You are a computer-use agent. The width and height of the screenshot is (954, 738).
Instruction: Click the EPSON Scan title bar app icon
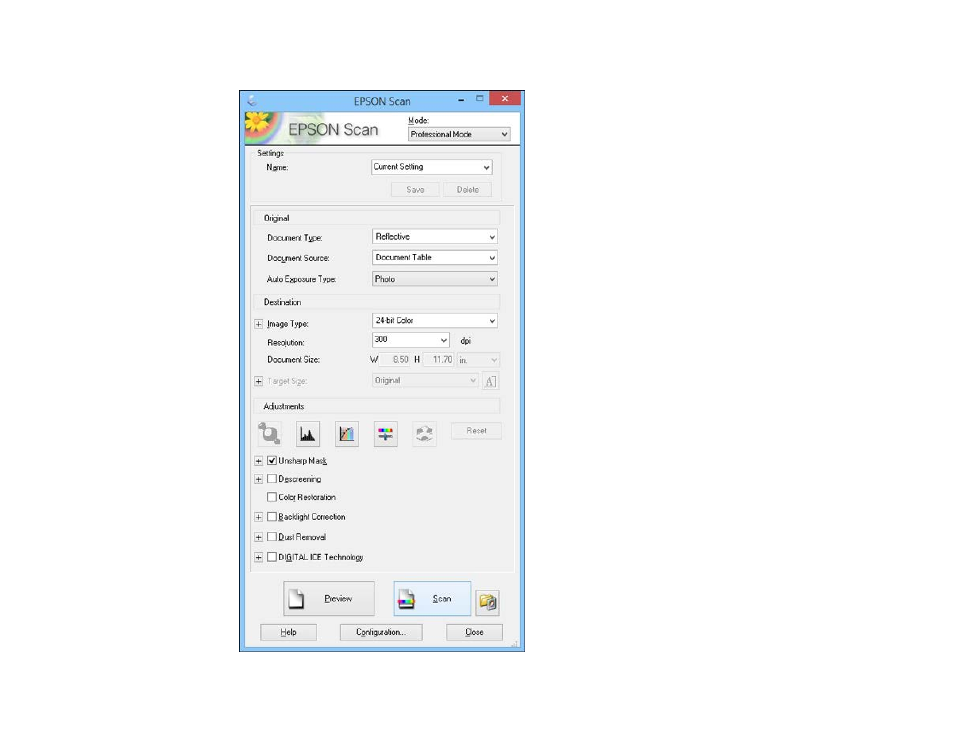pos(252,100)
